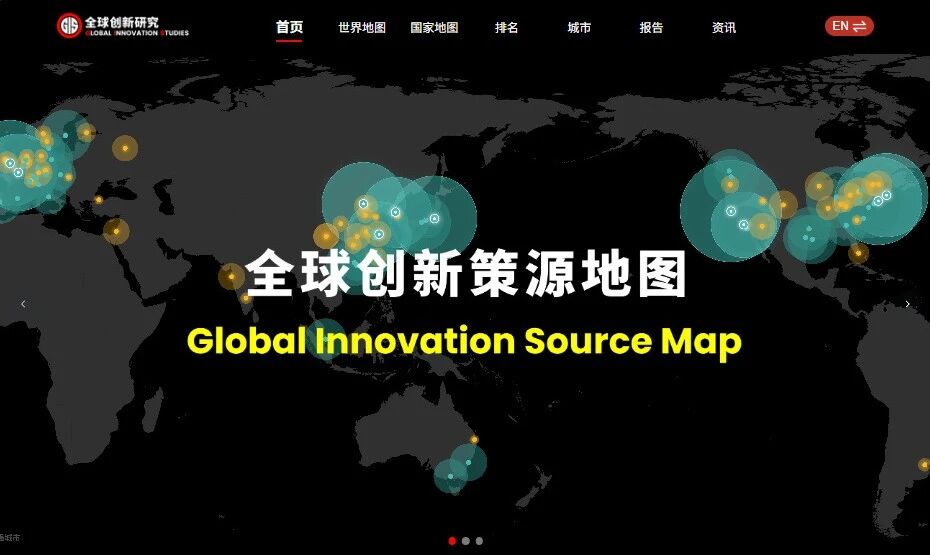
Task: Jump to the third carousel dot
Action: [x=479, y=541]
